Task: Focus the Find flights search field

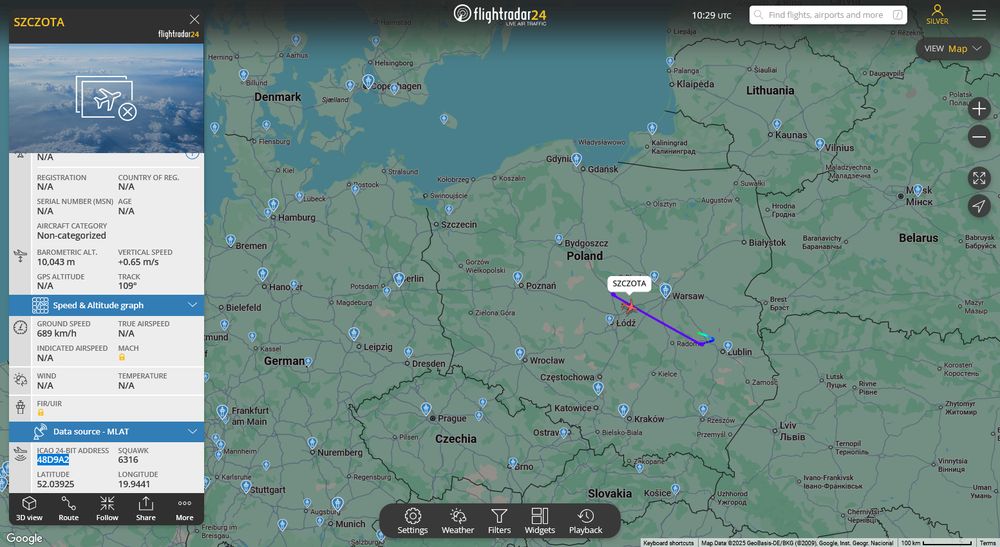Action: click(x=828, y=15)
